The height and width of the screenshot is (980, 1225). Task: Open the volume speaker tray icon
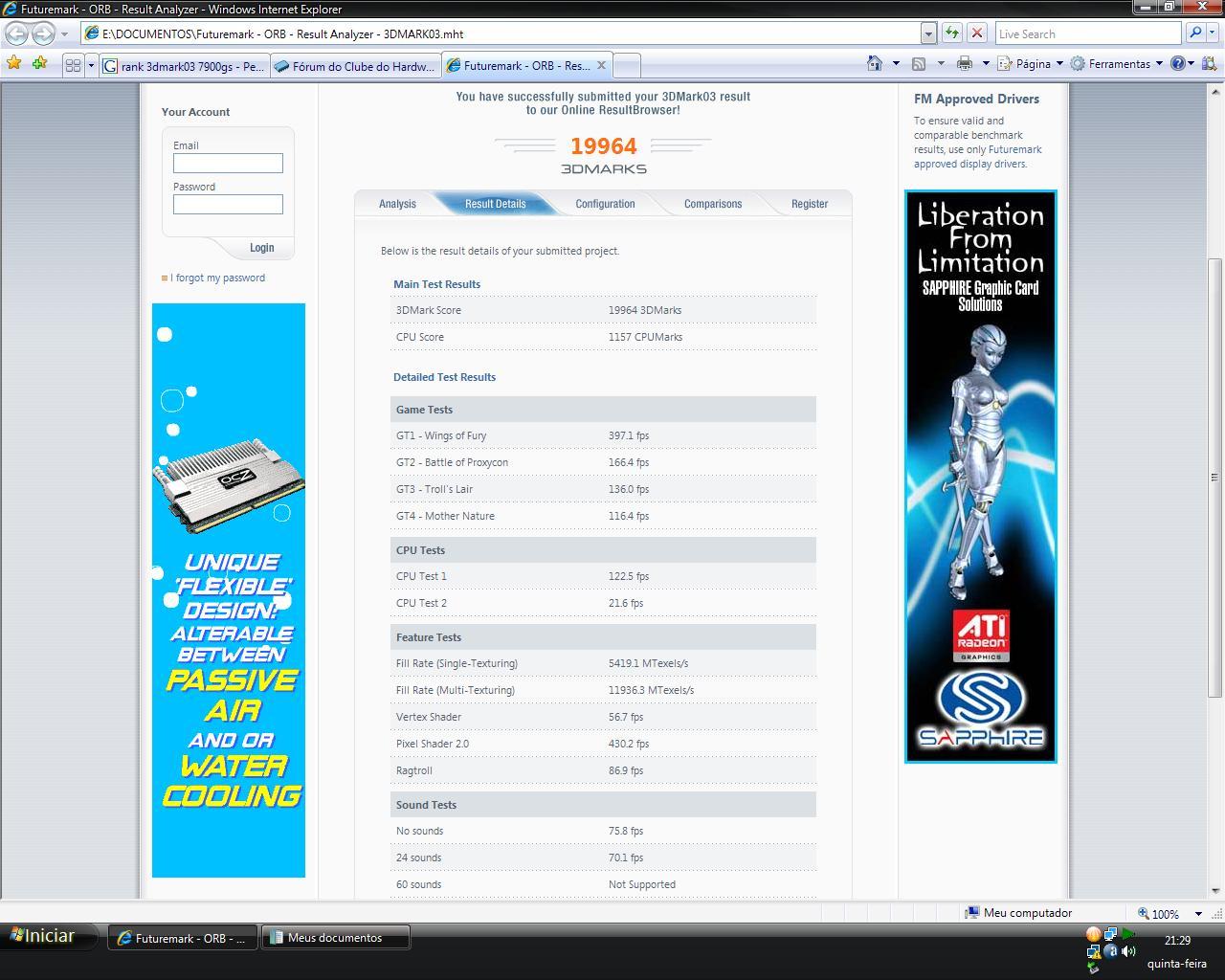[1128, 951]
